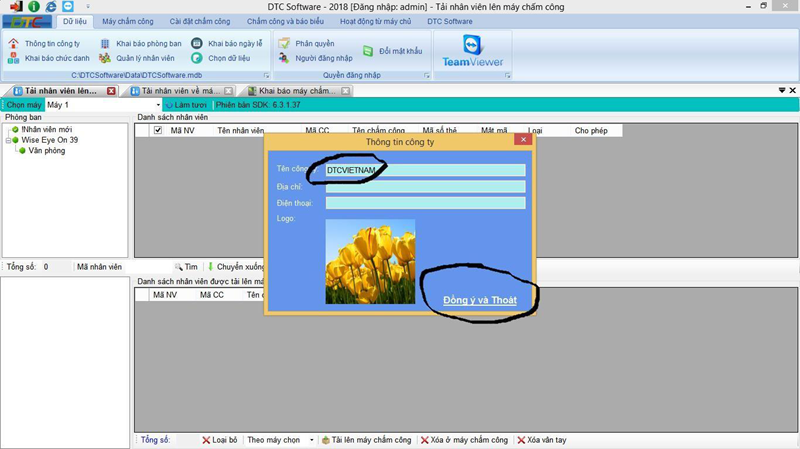This screenshot has width=800, height=449.
Task: Open Thông tin công ty house icon
Action: [x=13, y=44]
